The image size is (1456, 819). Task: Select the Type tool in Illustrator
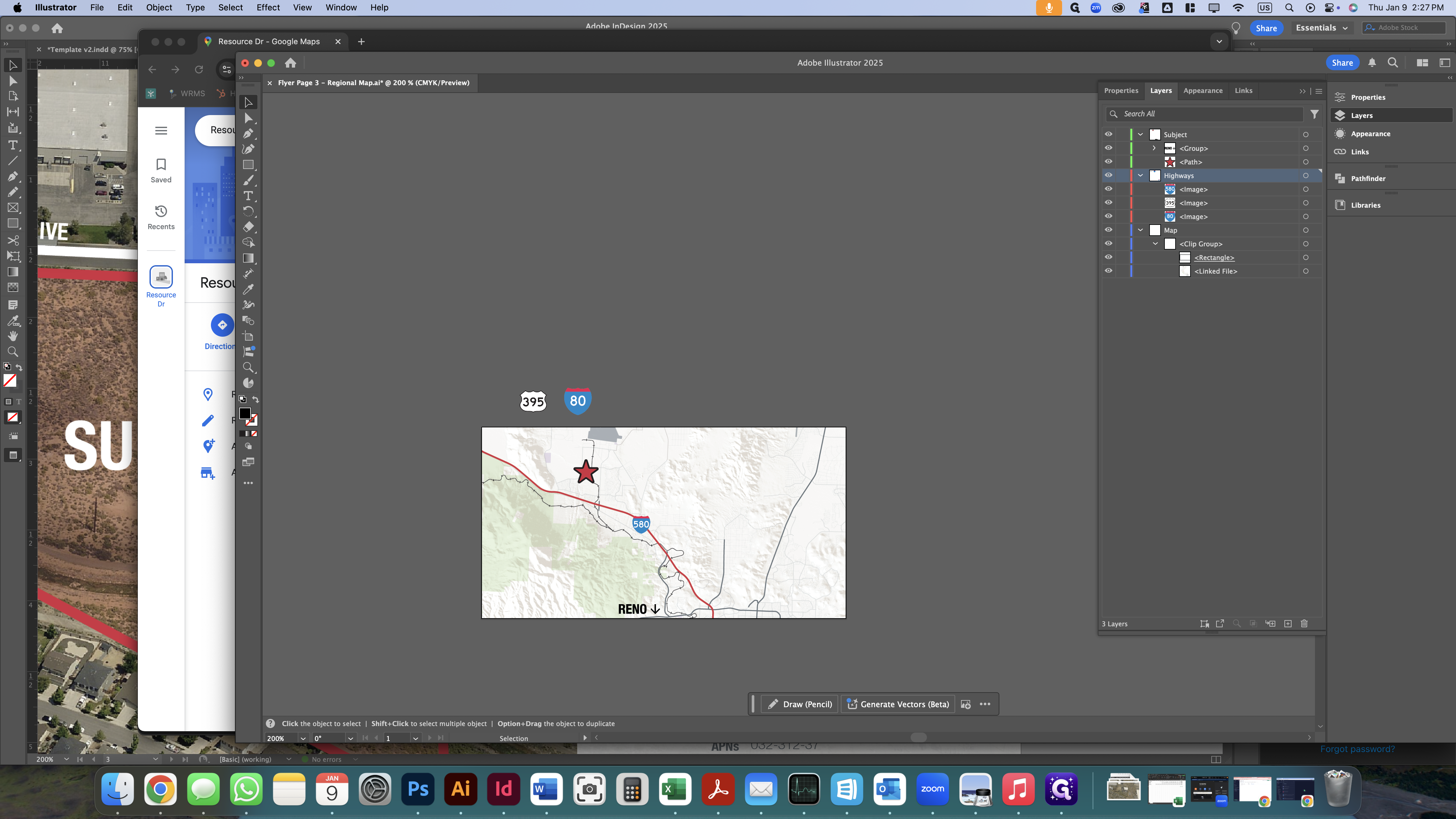point(248,196)
